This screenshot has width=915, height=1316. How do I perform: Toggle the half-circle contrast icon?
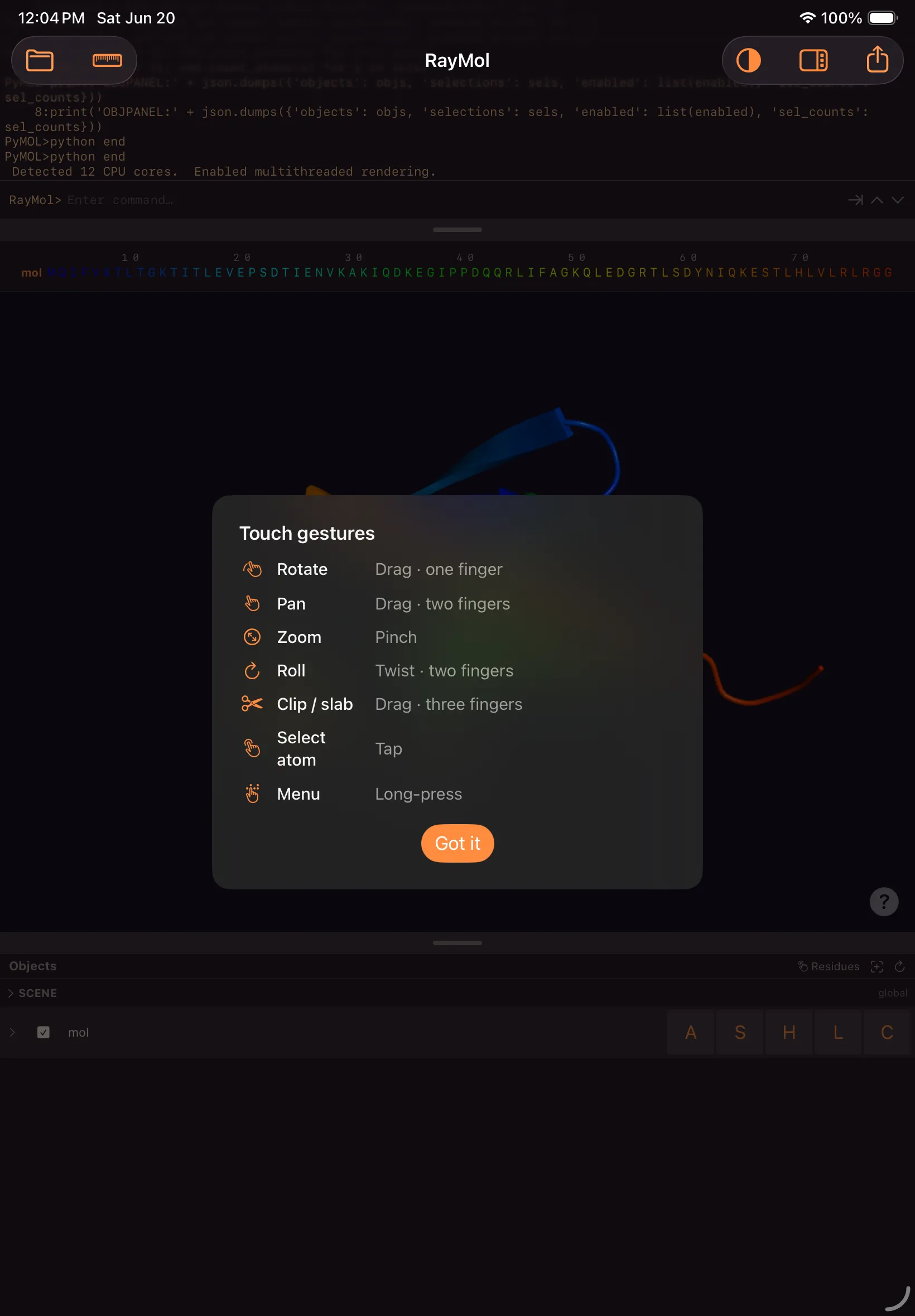coord(748,60)
